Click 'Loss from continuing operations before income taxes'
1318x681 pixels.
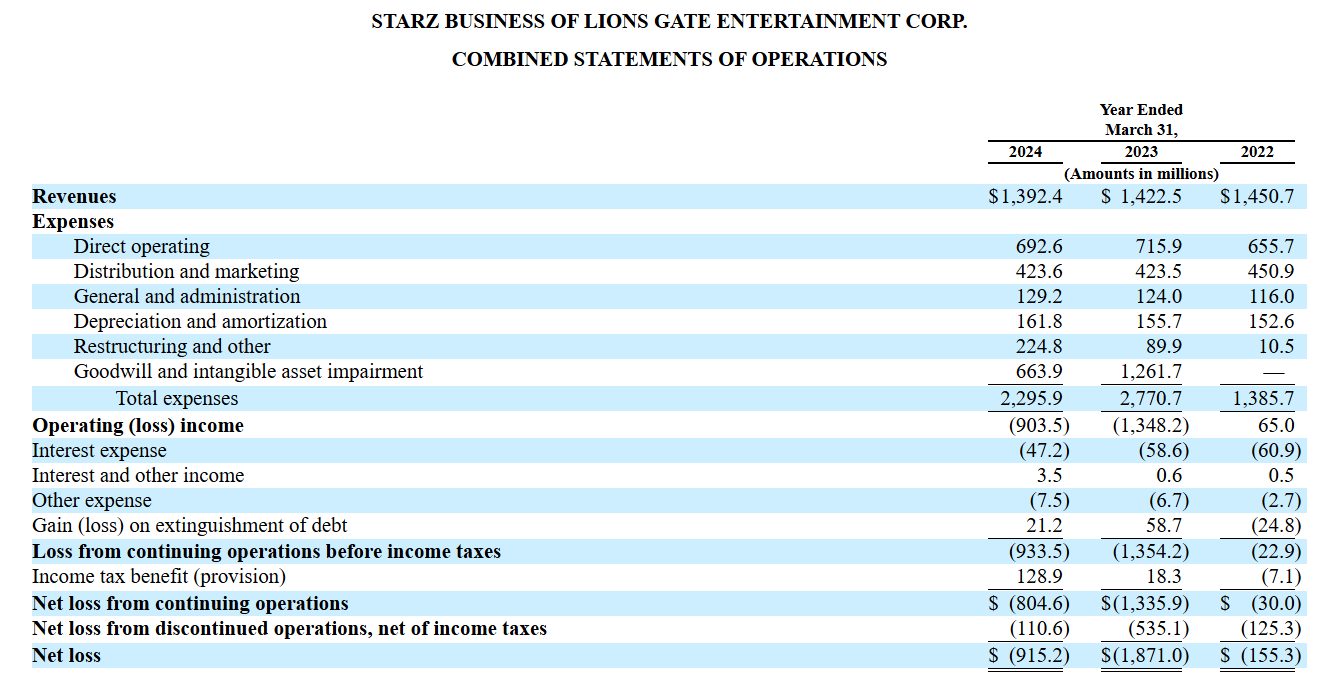pyautogui.click(x=266, y=552)
